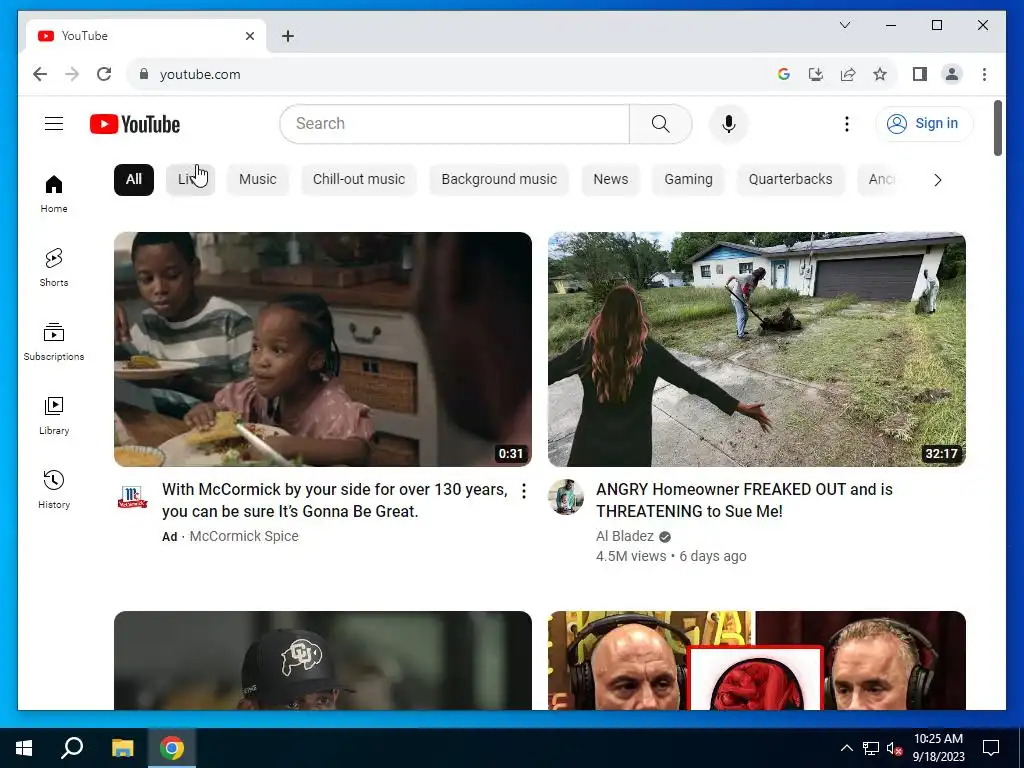
Task: Open the YouTube hamburger guide menu
Action: click(54, 123)
